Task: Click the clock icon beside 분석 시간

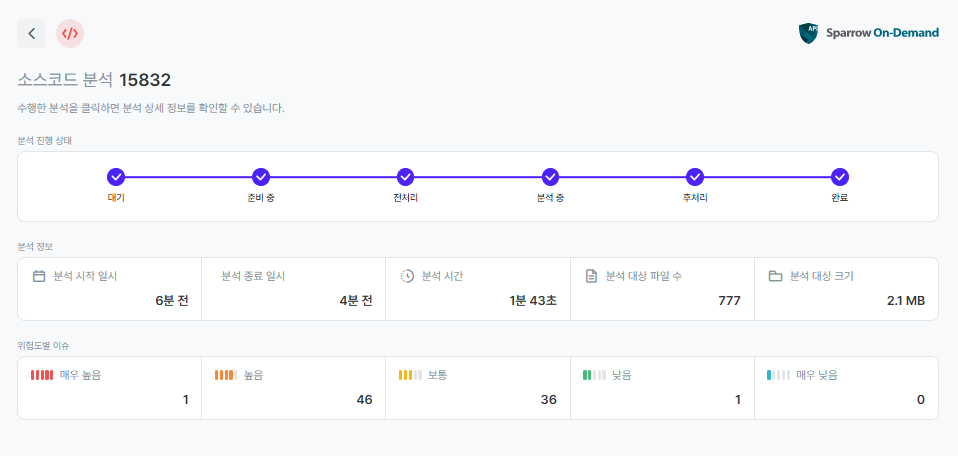Action: pos(407,276)
